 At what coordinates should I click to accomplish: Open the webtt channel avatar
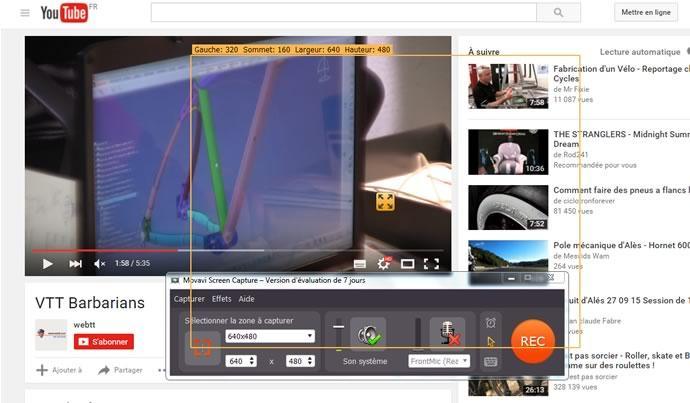pyautogui.click(x=51, y=335)
